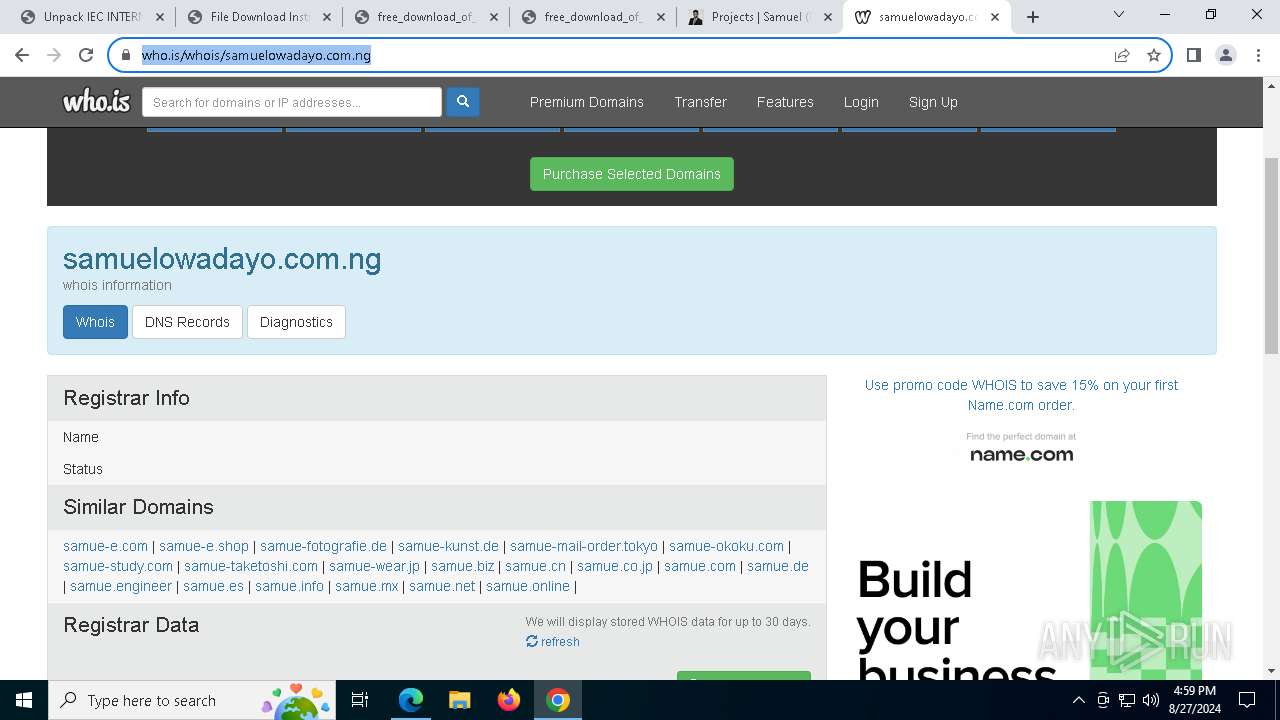Viewport: 1280px width, 720px height.
Task: Open Chrome three-dot menu
Action: click(1258, 55)
